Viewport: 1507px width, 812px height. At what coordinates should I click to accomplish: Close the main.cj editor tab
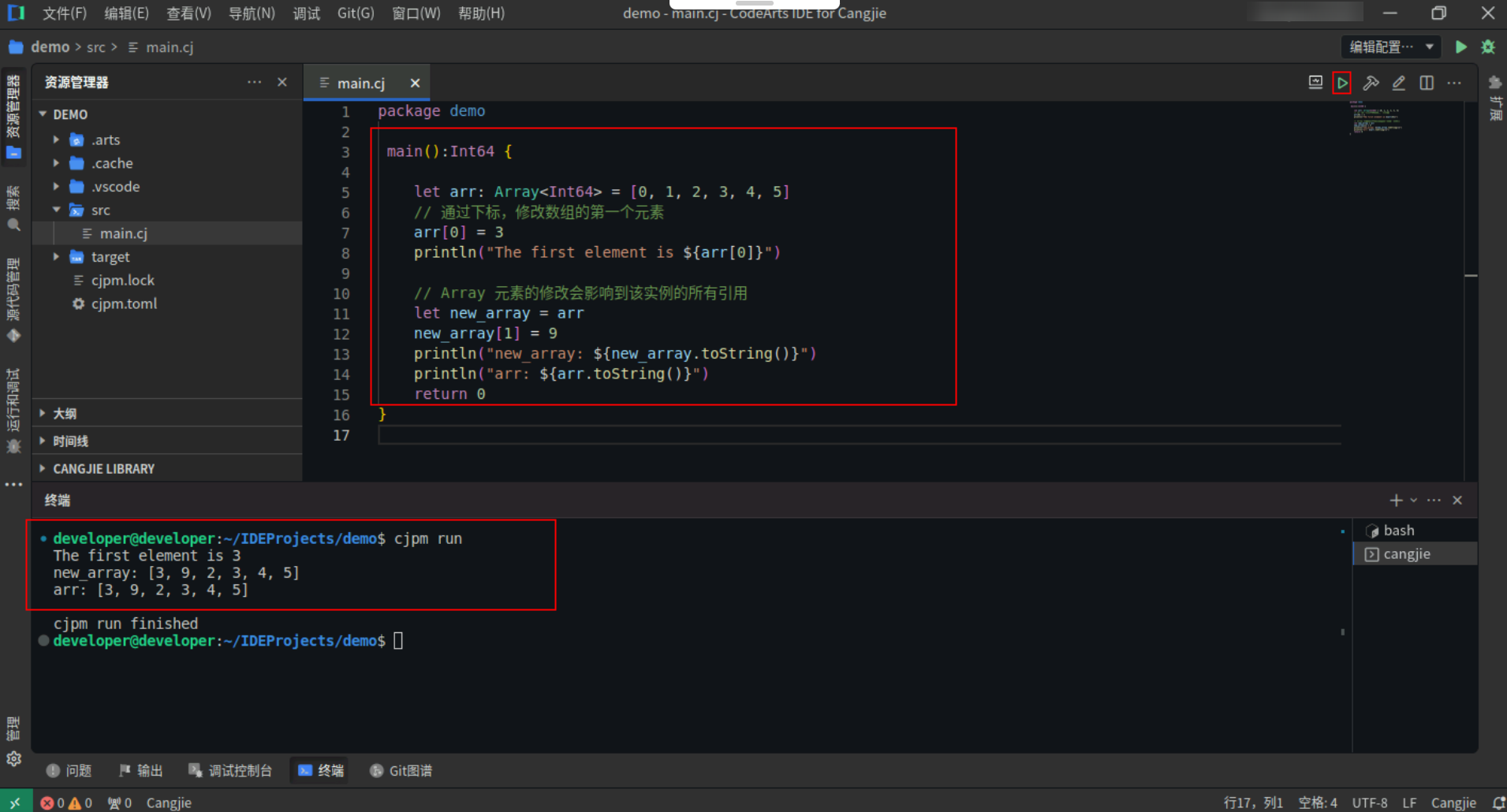click(415, 83)
